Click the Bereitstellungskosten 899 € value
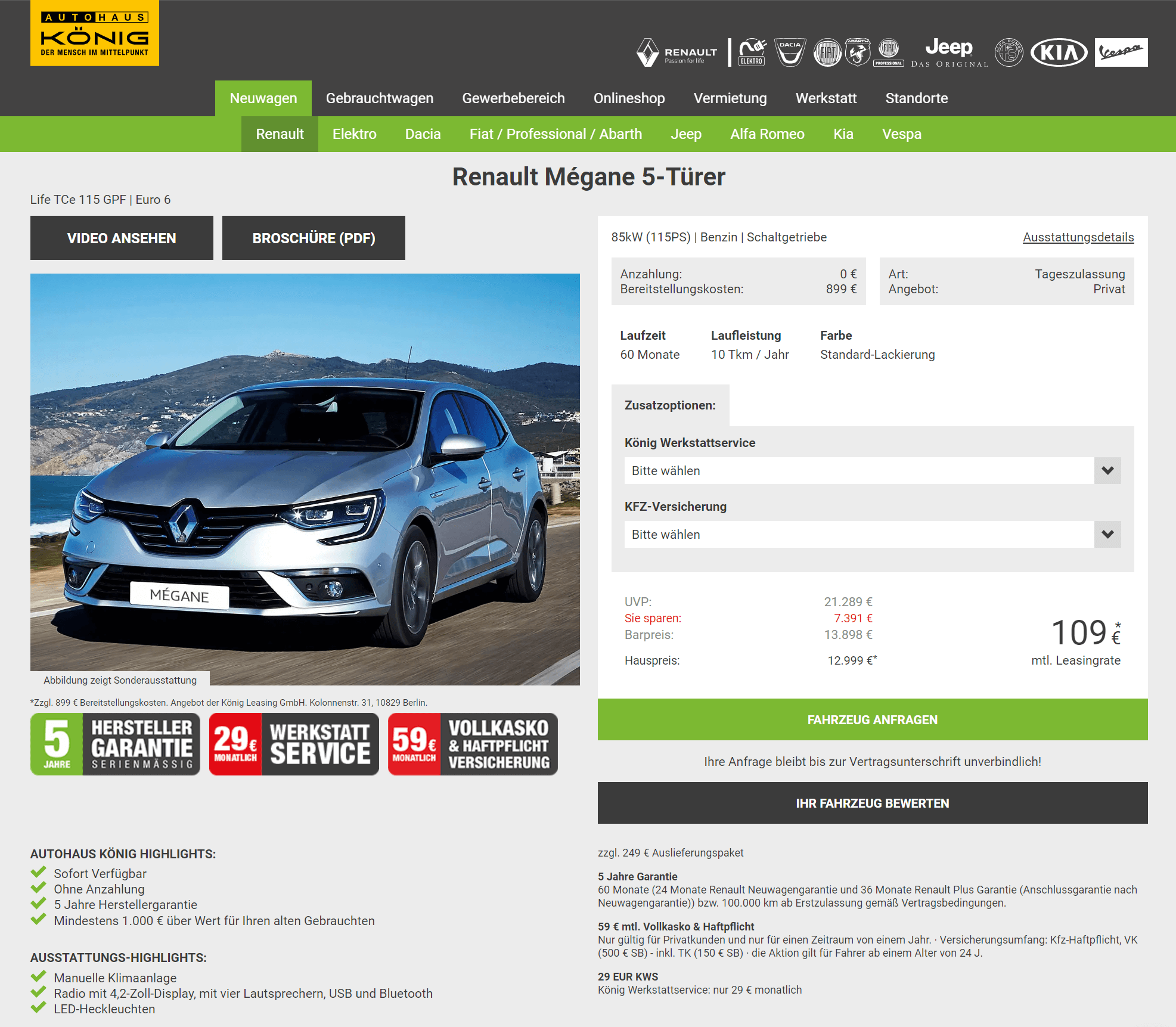This screenshot has width=1176, height=1027. tap(841, 289)
